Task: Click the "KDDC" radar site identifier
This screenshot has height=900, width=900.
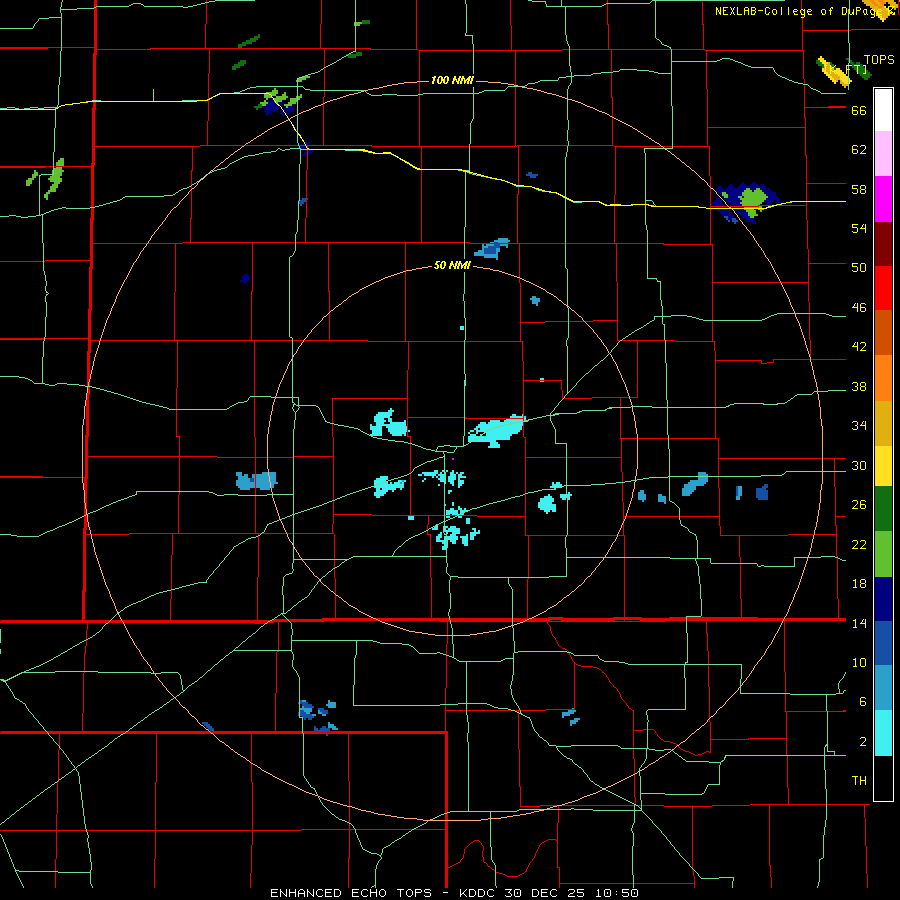Action: click(x=478, y=893)
